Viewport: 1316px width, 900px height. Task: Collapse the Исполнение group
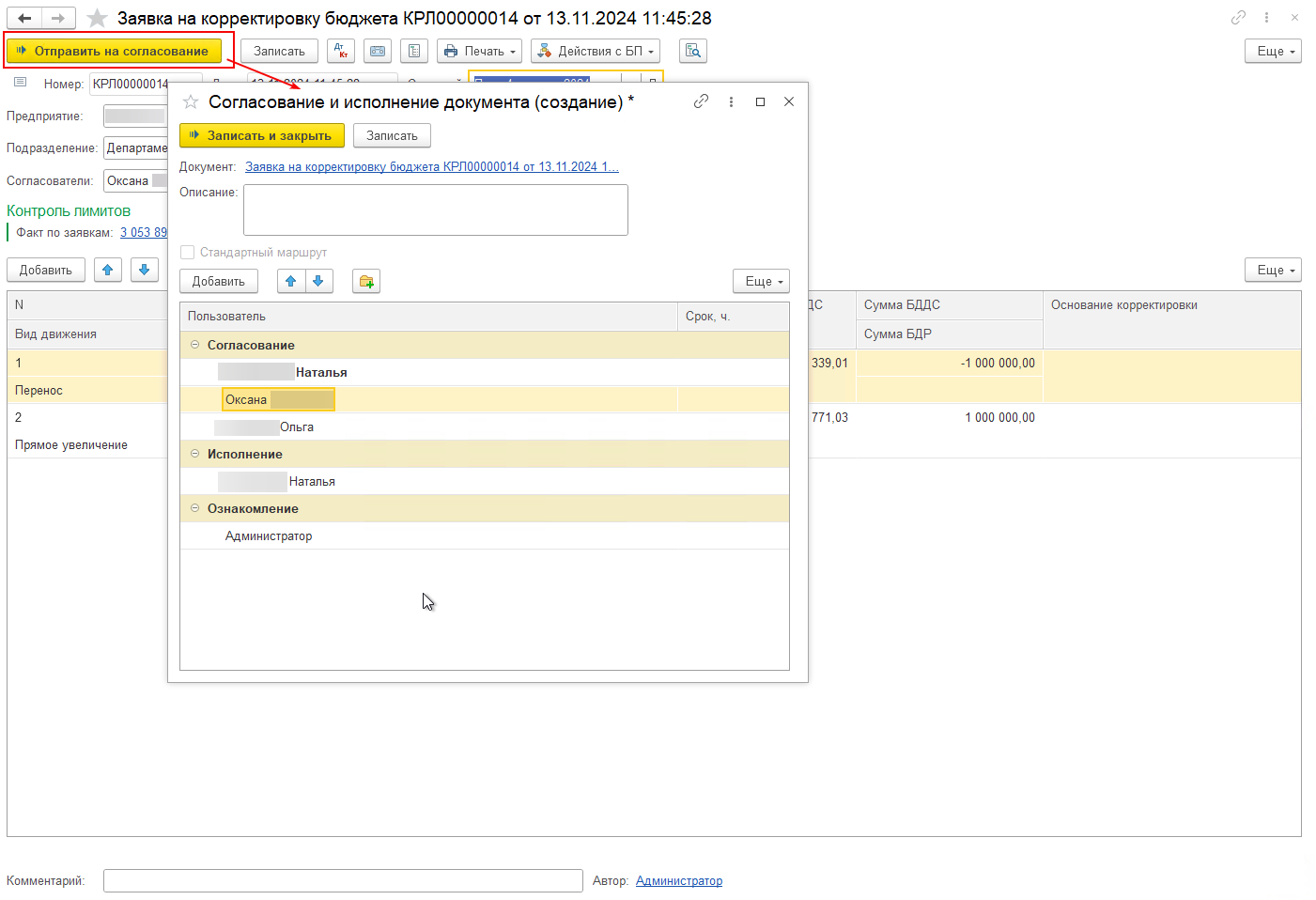[195, 454]
